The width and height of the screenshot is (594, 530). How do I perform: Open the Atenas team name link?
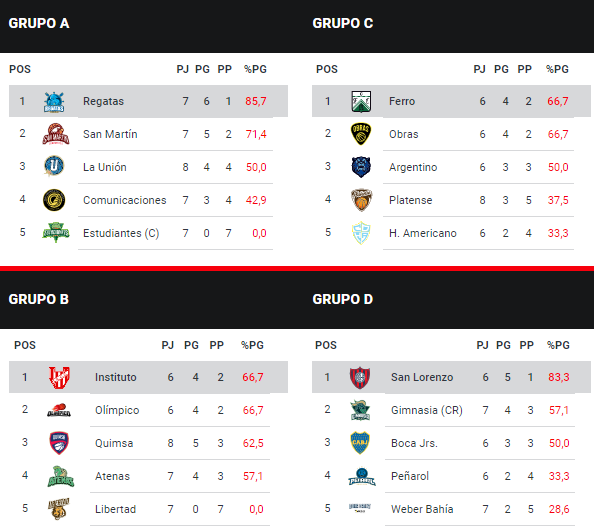(112, 476)
